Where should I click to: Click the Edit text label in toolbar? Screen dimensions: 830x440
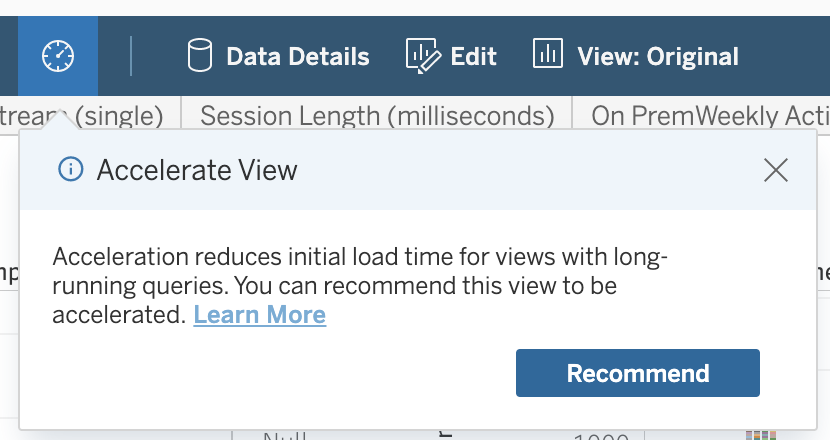coord(474,57)
